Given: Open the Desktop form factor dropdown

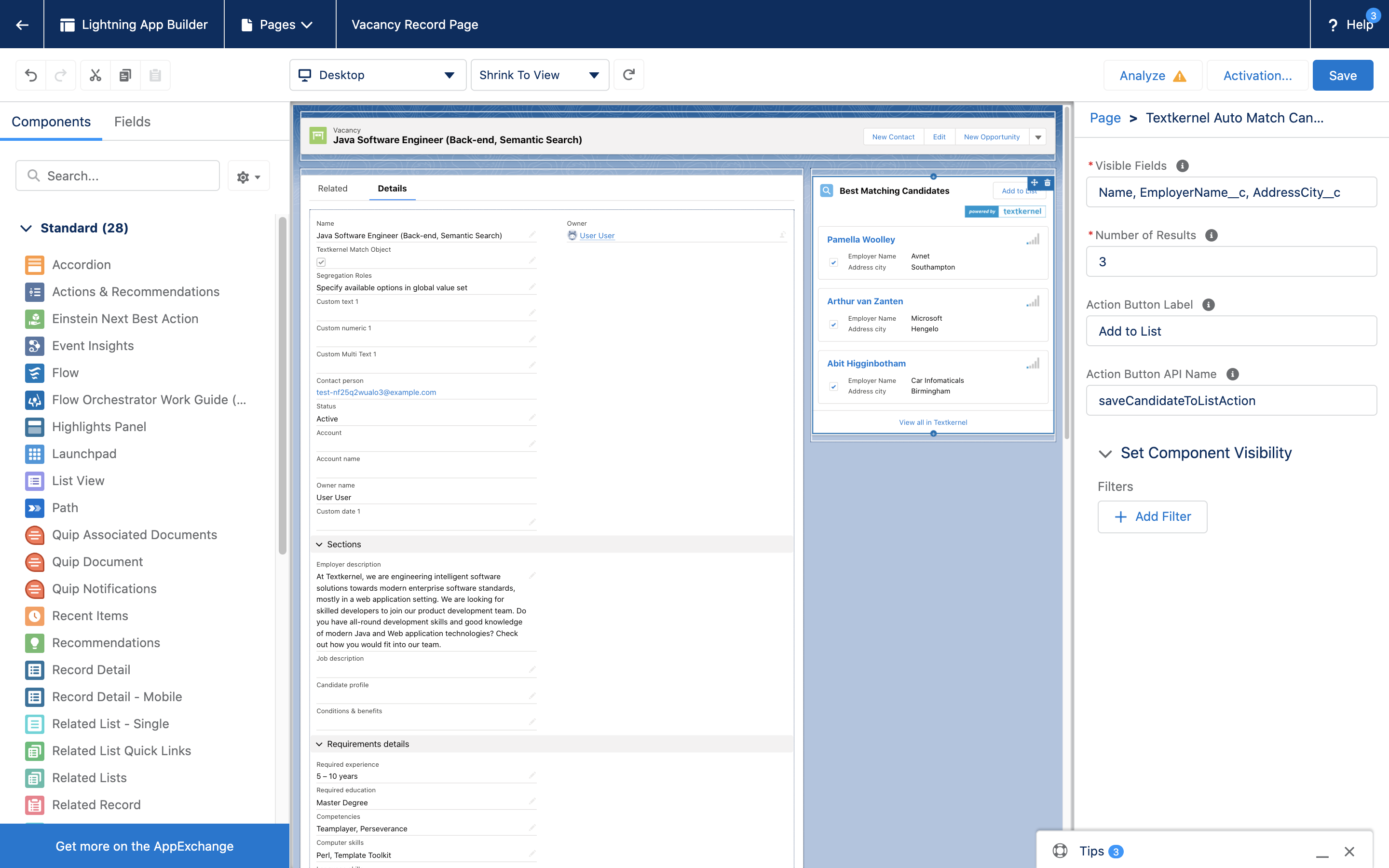Looking at the screenshot, I should tap(378, 75).
